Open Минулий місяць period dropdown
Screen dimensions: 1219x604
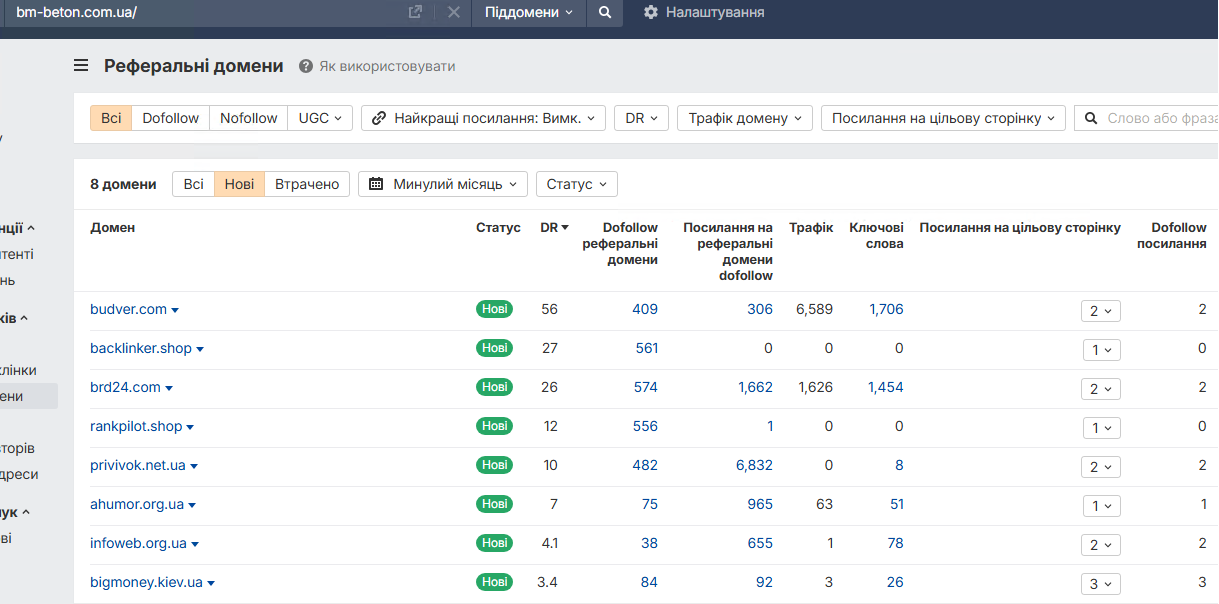click(443, 184)
